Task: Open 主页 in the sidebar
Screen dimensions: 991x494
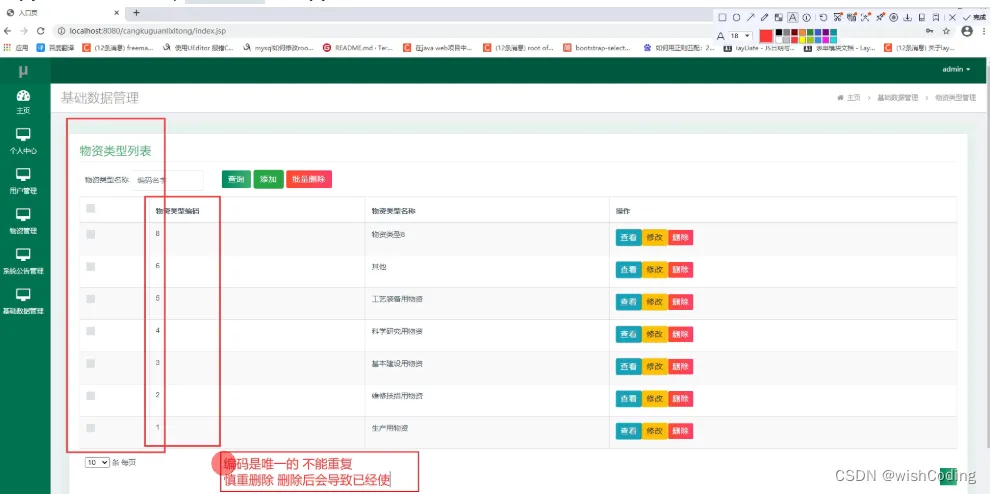Action: pyautogui.click(x=23, y=102)
